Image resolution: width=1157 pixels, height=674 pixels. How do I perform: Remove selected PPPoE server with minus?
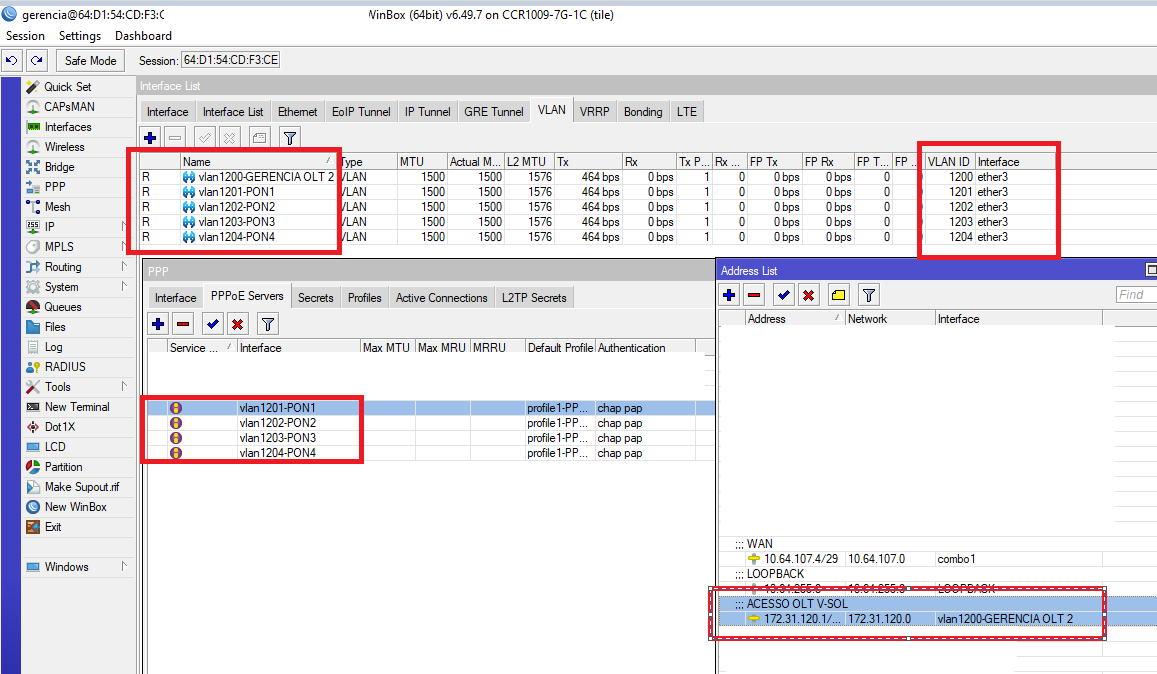pyautogui.click(x=183, y=324)
